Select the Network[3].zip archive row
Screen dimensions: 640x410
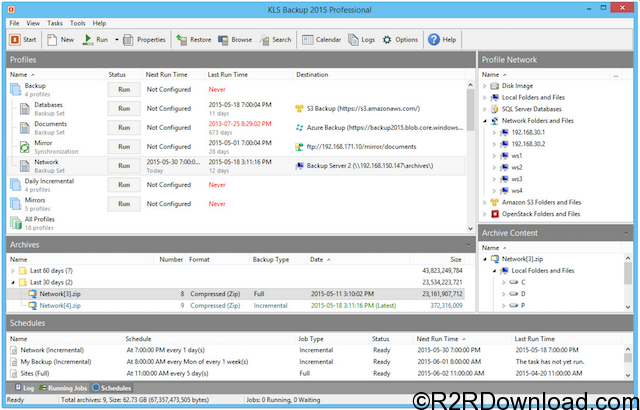(236, 294)
